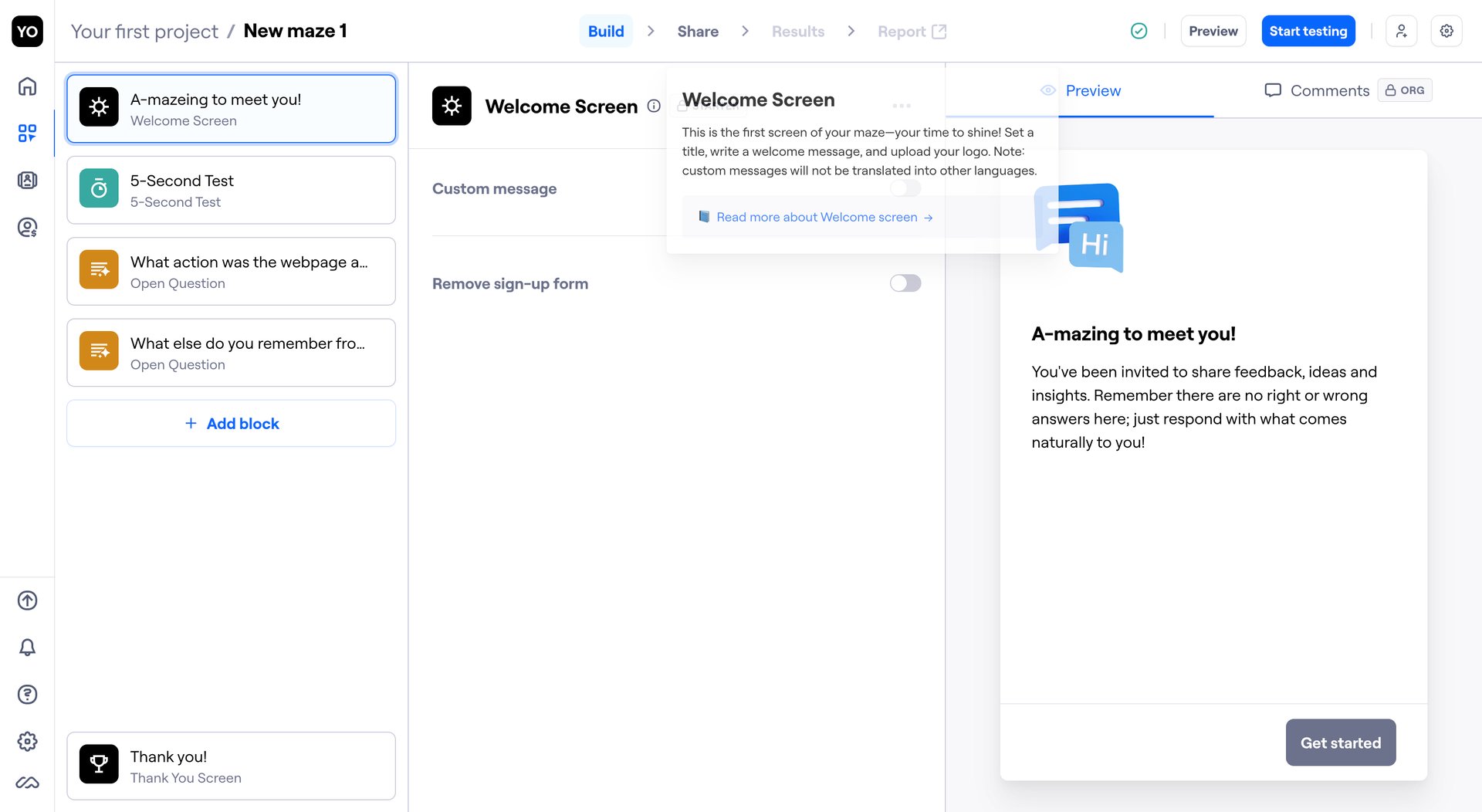Screen dimensions: 1482x812
Task: Click the recruit participants dollar icon
Action: coord(27,227)
